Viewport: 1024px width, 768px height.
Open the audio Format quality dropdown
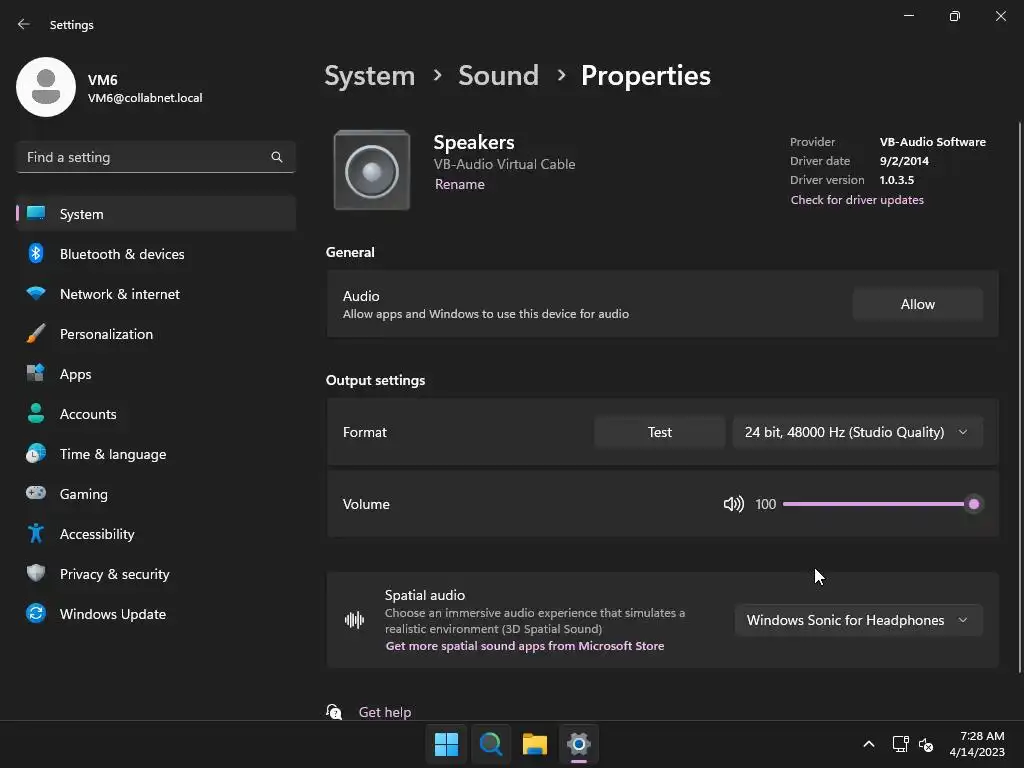click(857, 432)
